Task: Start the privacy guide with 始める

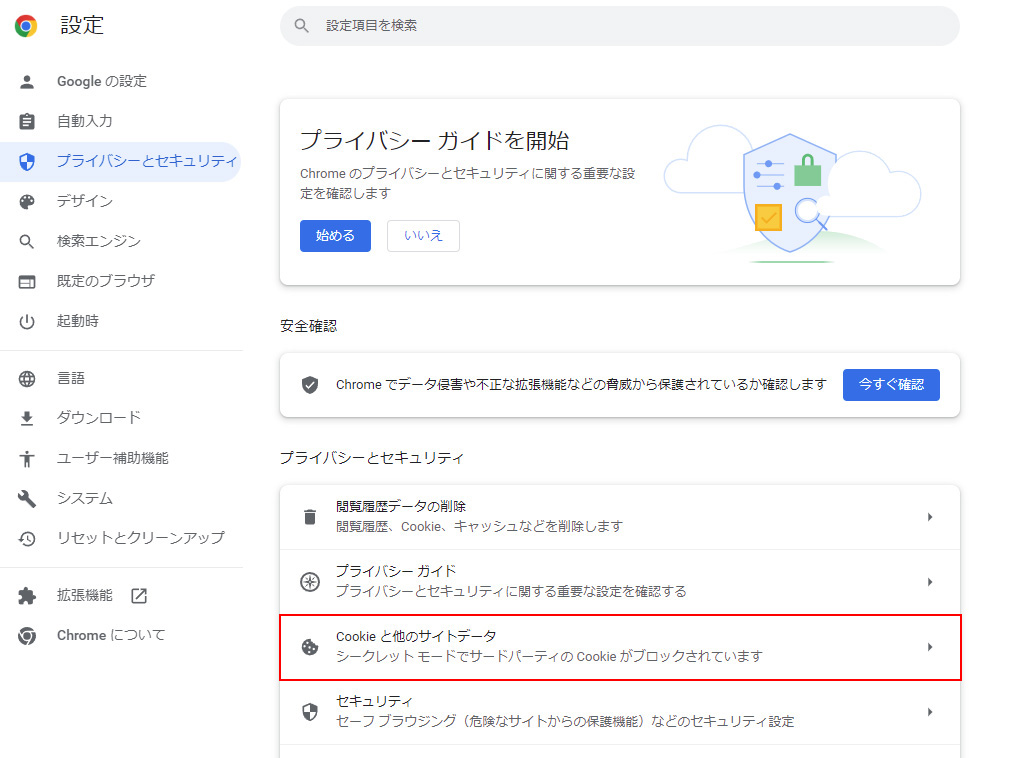Action: [335, 236]
